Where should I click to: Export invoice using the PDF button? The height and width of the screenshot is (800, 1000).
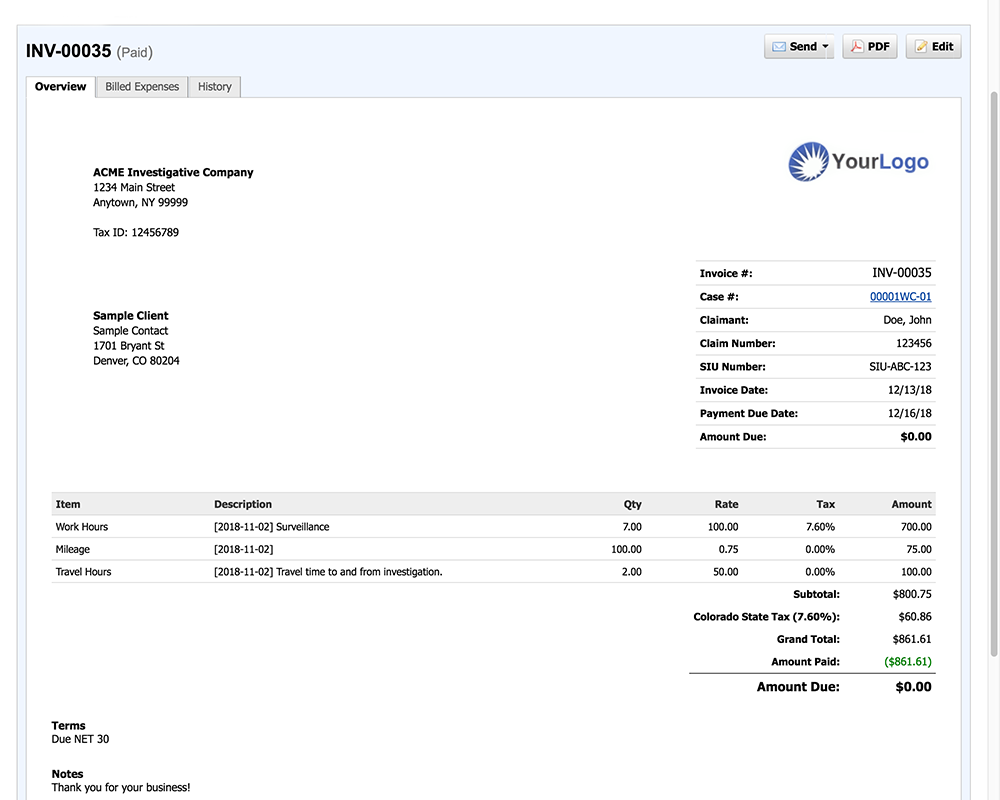pos(870,47)
